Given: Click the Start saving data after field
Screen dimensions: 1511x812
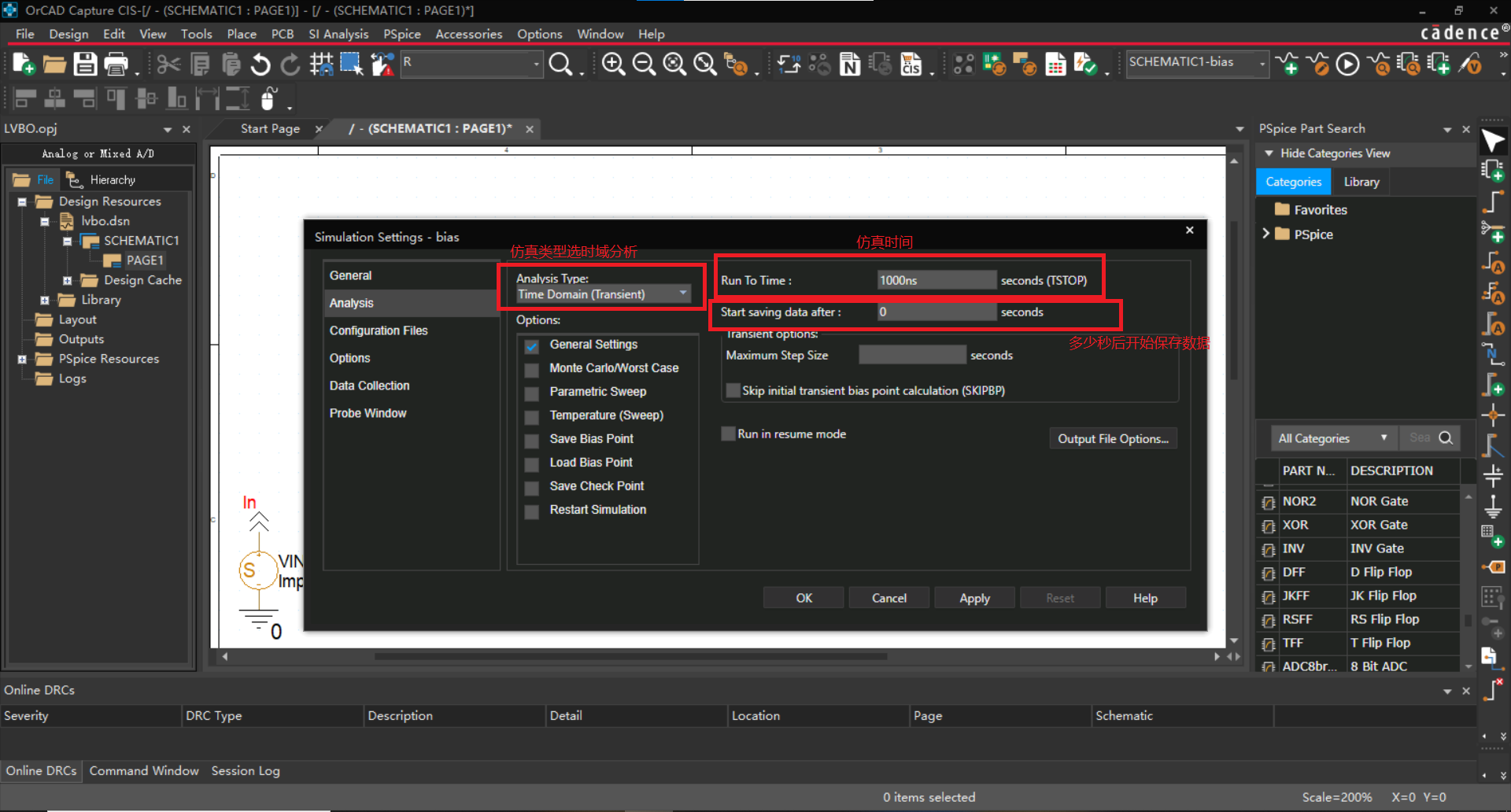Looking at the screenshot, I should (937, 312).
